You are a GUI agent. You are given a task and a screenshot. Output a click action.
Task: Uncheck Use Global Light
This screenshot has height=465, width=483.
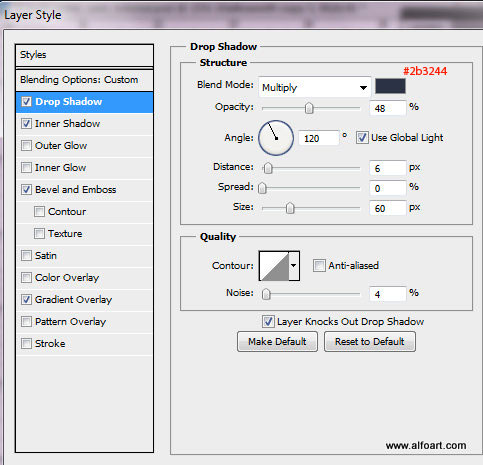coord(362,137)
